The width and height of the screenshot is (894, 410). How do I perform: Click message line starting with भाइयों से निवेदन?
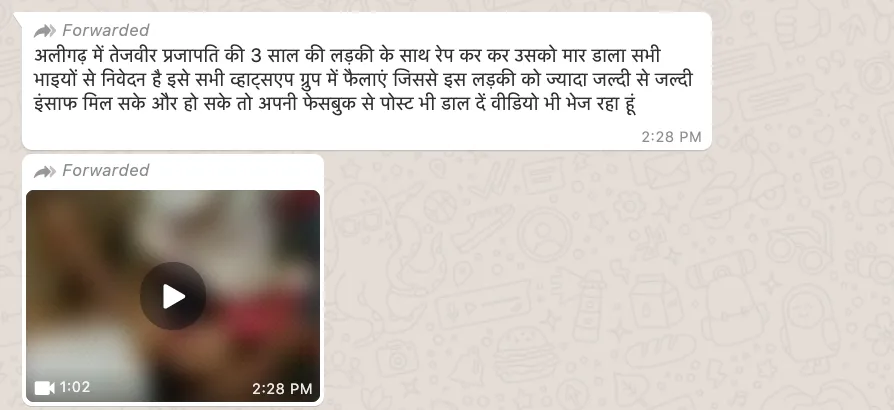pos(363,80)
